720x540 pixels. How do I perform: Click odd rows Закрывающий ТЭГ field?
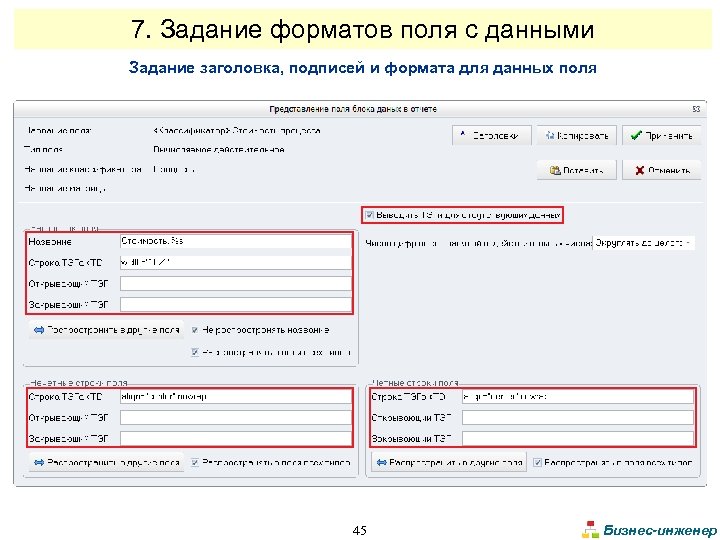pyautogui.click(x=236, y=439)
